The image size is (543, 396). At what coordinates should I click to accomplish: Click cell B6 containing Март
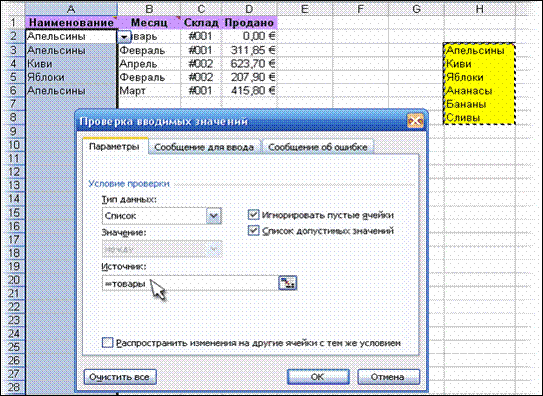tap(149, 91)
